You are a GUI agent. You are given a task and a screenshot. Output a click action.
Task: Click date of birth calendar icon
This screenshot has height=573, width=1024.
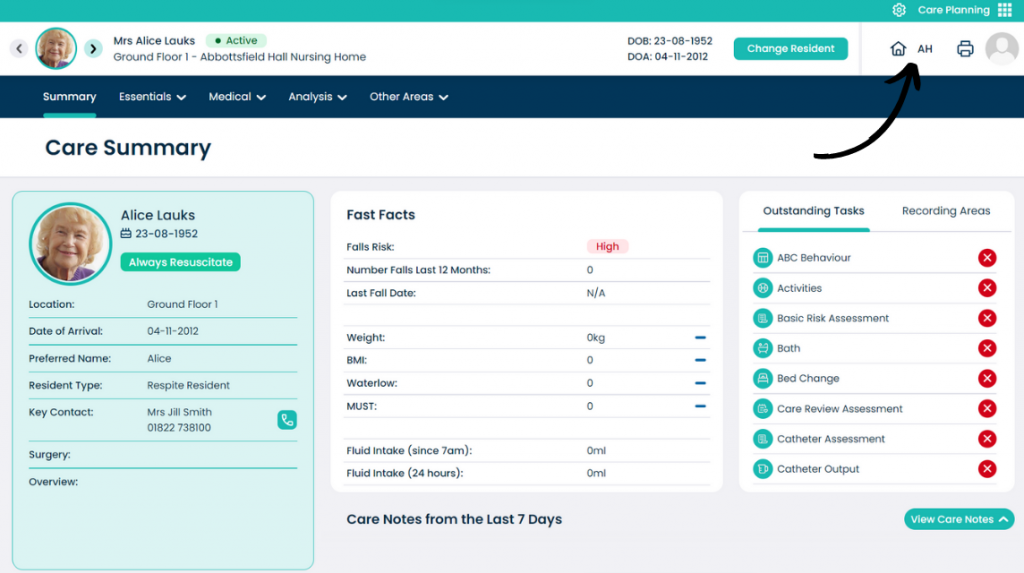[x=126, y=233]
